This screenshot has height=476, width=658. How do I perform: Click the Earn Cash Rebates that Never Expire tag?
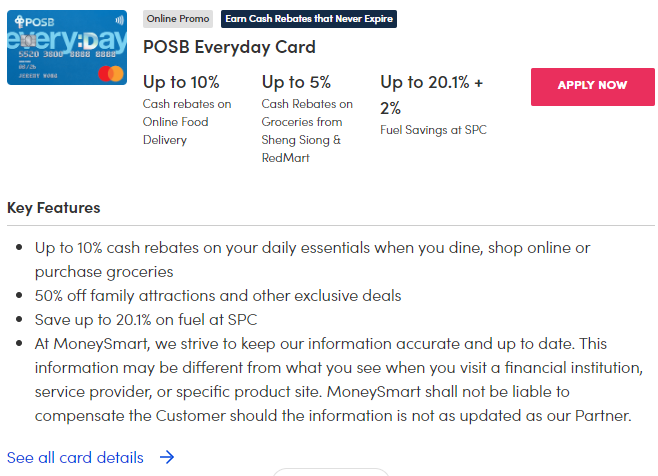(x=309, y=19)
